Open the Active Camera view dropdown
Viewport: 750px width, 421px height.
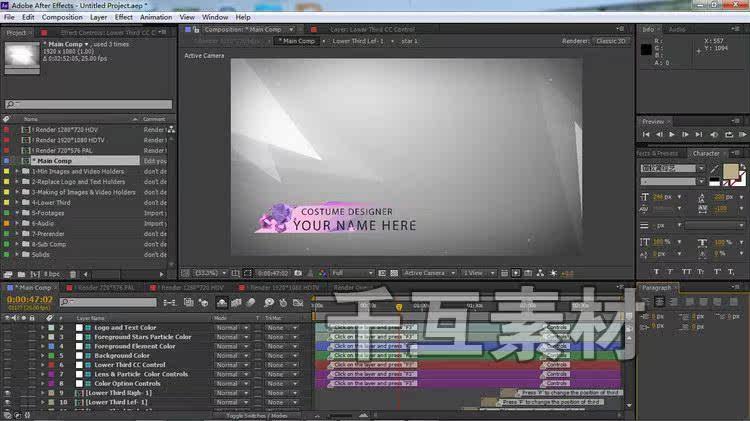coord(429,273)
